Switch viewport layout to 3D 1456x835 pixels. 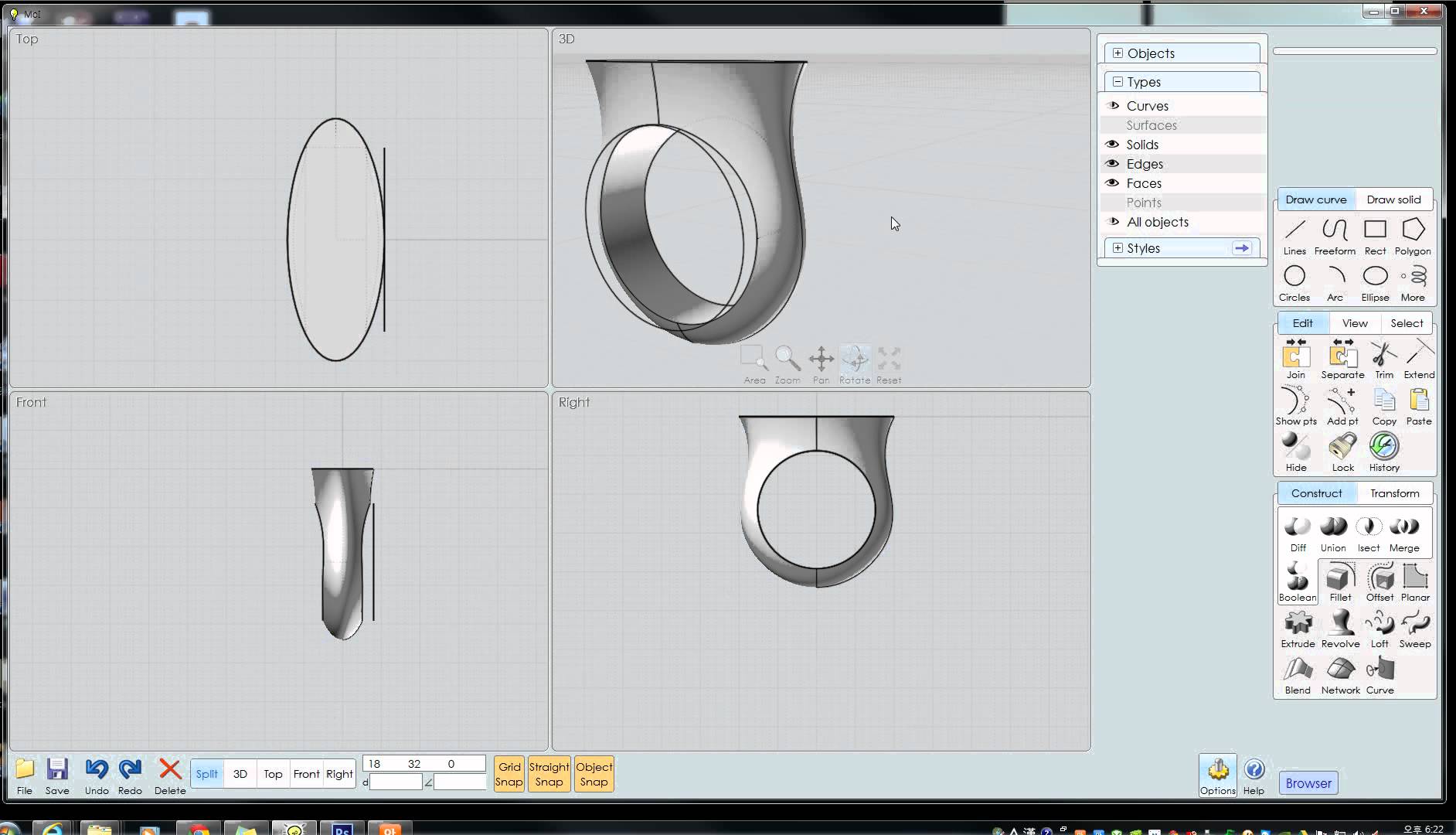pos(240,774)
